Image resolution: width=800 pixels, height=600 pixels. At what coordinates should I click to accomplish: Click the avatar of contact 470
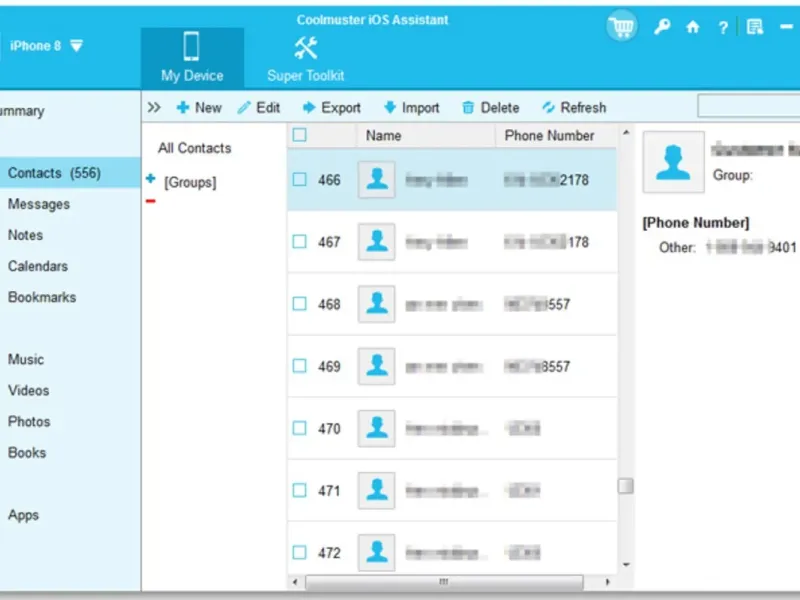click(377, 428)
